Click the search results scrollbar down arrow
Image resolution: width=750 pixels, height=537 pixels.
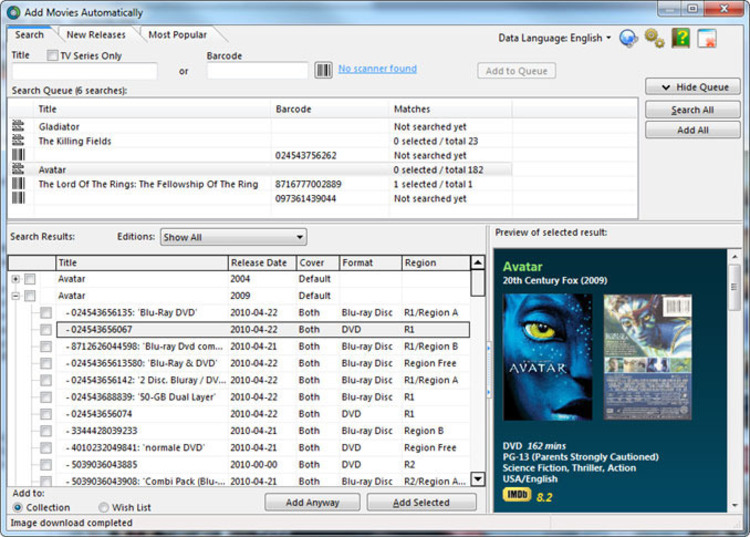(x=478, y=479)
